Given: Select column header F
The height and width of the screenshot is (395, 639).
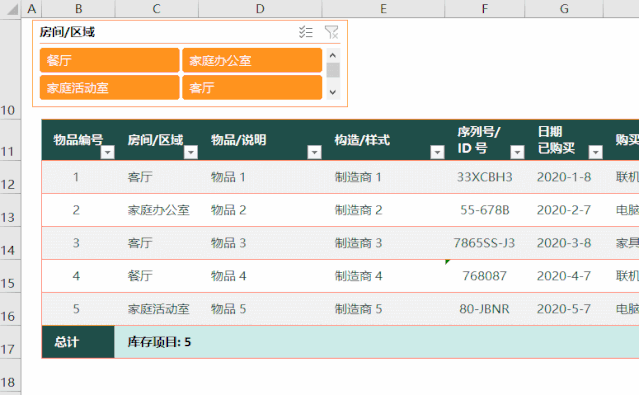Looking at the screenshot, I should tap(485, 9).
